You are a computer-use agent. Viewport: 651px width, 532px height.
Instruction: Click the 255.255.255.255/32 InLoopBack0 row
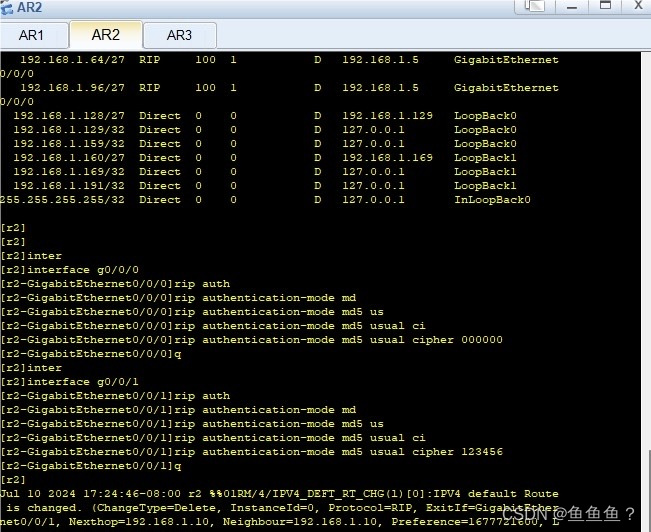(265, 200)
